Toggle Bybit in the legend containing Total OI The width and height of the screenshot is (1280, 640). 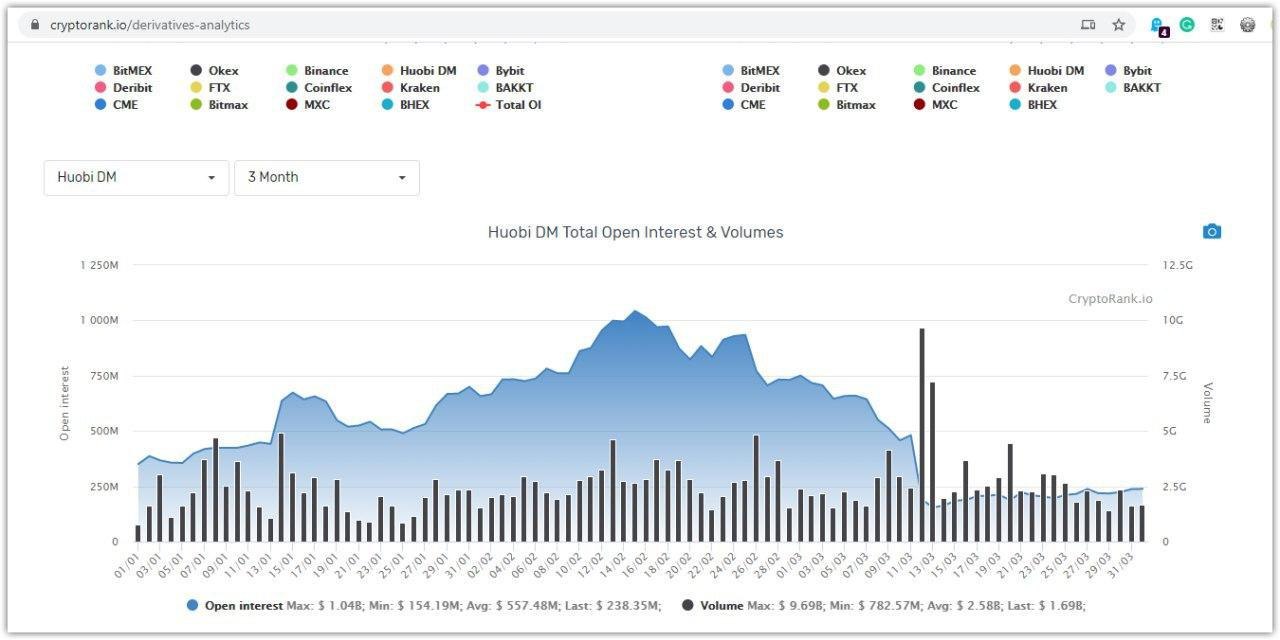click(x=501, y=71)
